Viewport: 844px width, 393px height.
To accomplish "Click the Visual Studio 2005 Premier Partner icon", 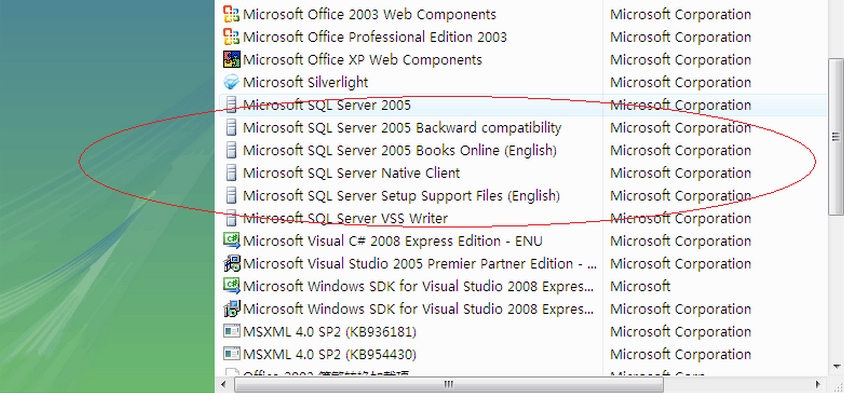I will click(231, 263).
